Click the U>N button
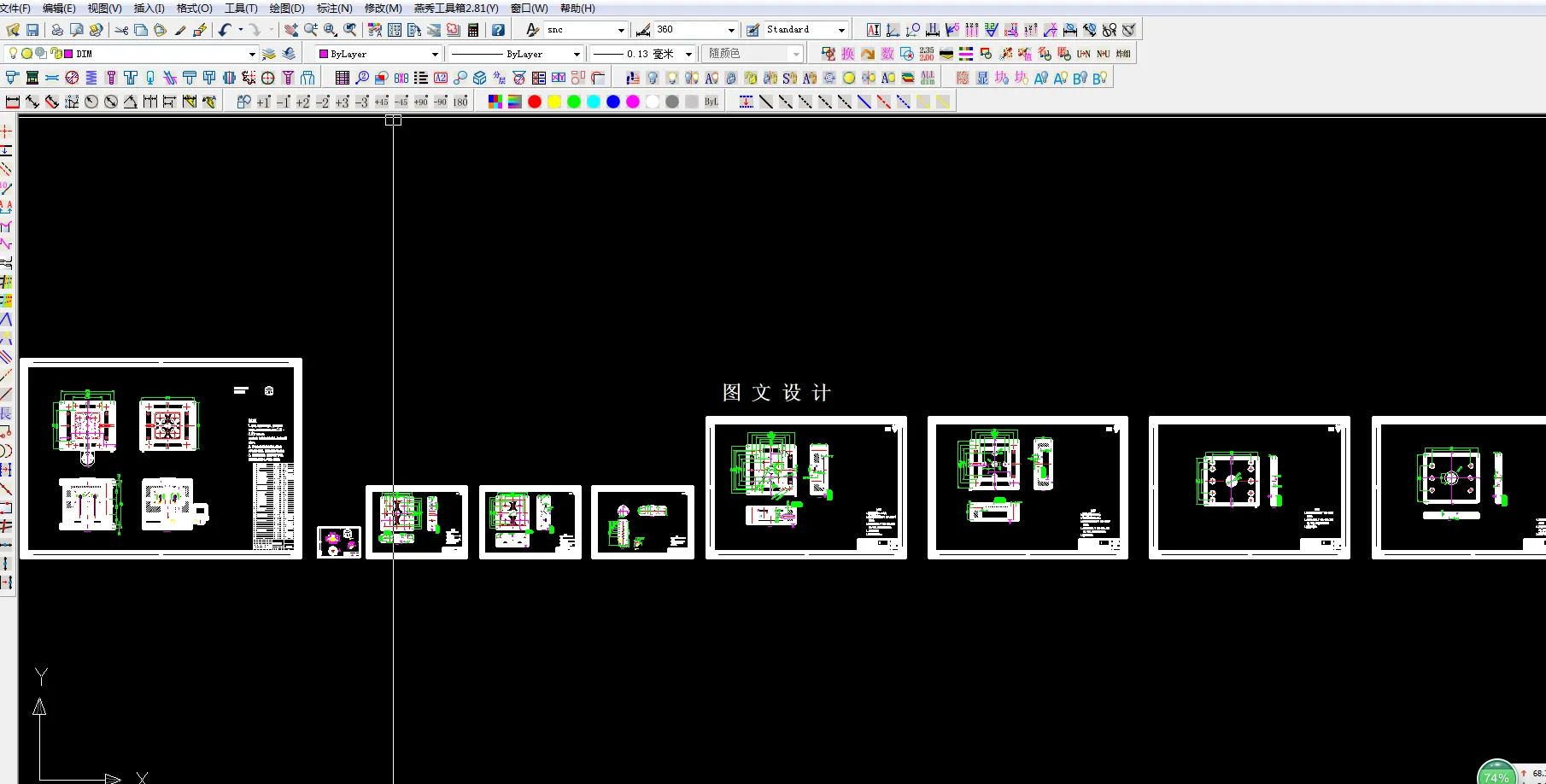The height and width of the screenshot is (784, 1546). tap(1083, 54)
